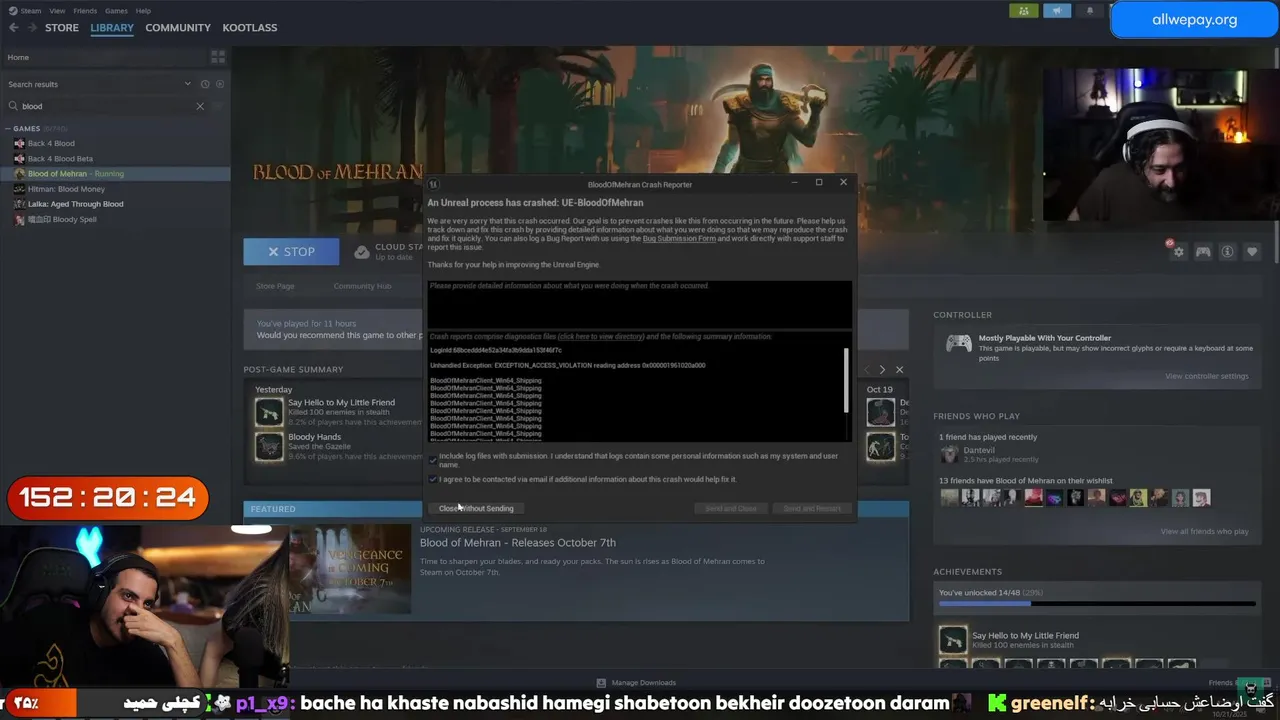
Task: Click the magnifier search icon
Action: [14, 106]
